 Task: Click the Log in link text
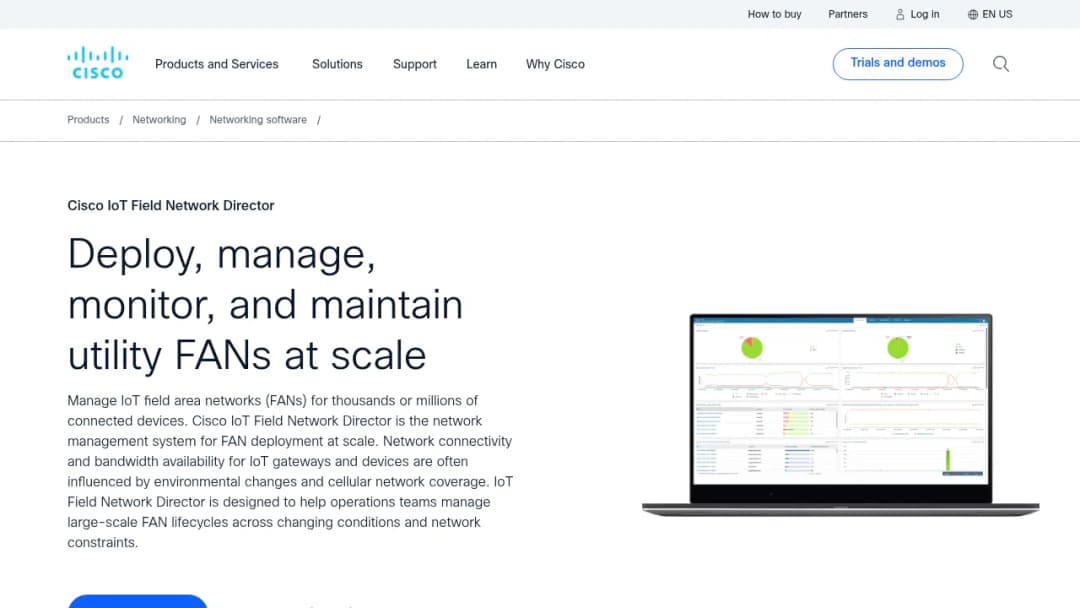924,14
